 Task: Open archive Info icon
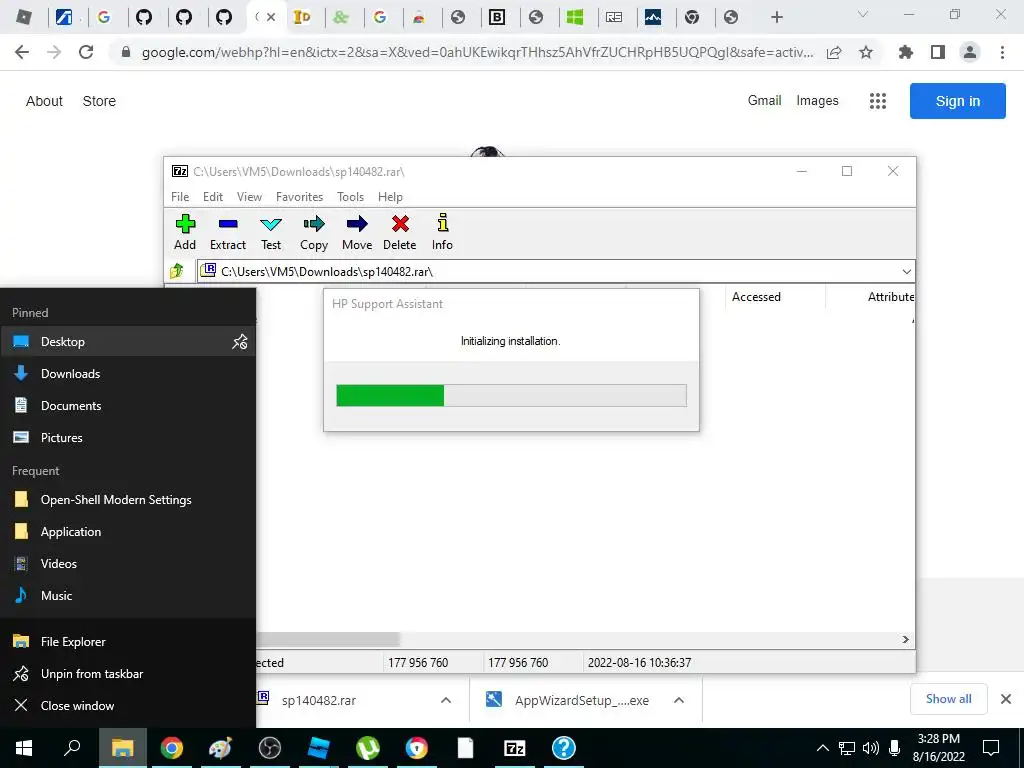[442, 232]
